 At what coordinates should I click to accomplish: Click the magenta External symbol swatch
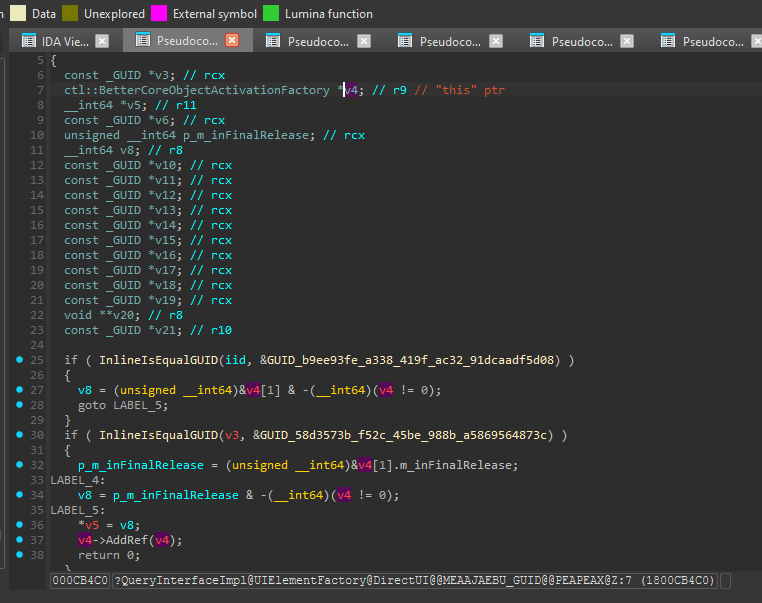point(159,14)
